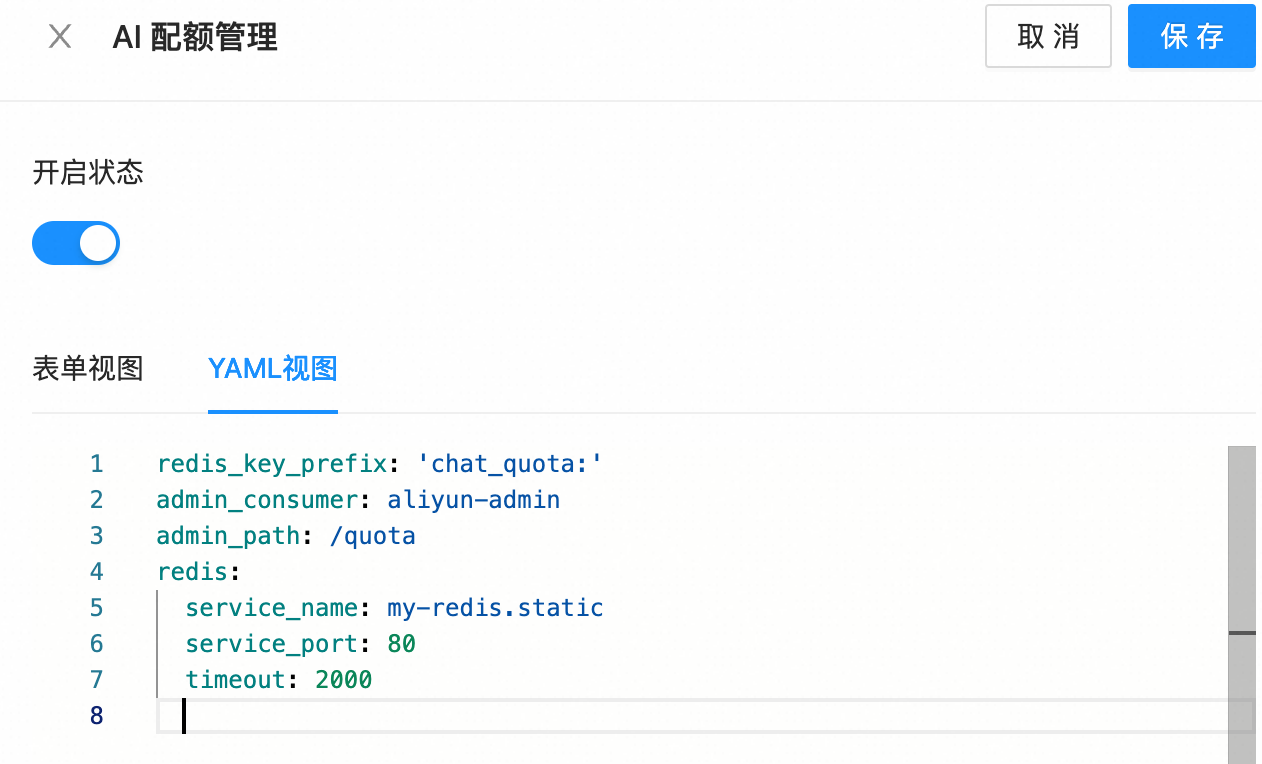This screenshot has width=1262, height=764.
Task: Click line number 8 in the editor gutter
Action: 96,716
